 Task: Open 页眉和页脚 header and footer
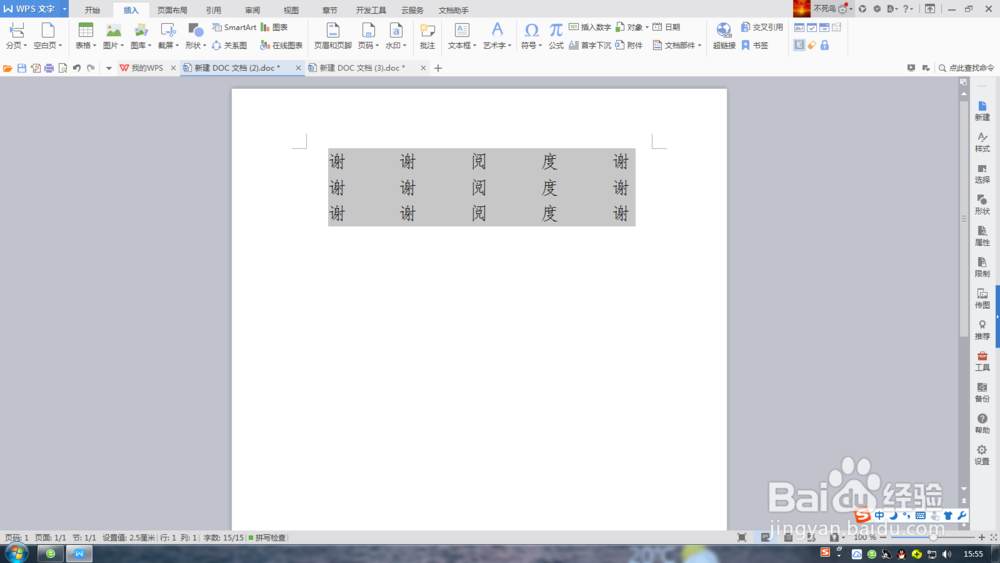coord(333,35)
